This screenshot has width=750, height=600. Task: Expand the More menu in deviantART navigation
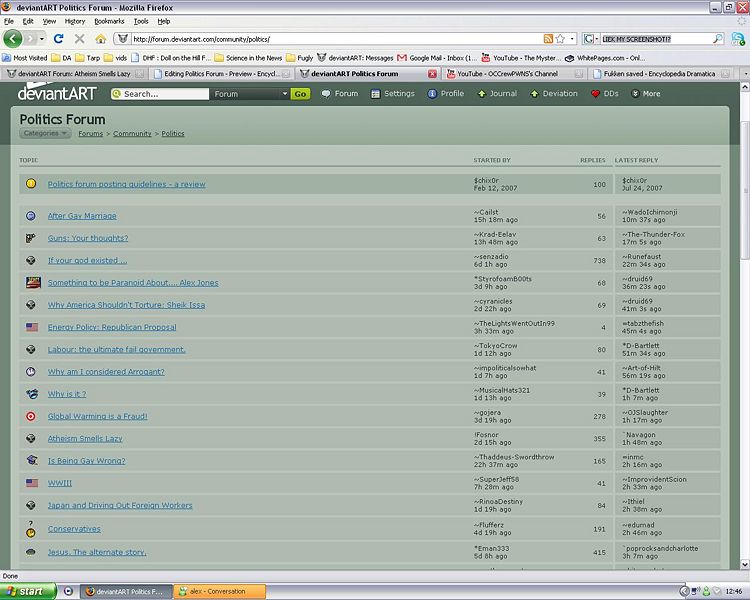pyautogui.click(x=645, y=94)
